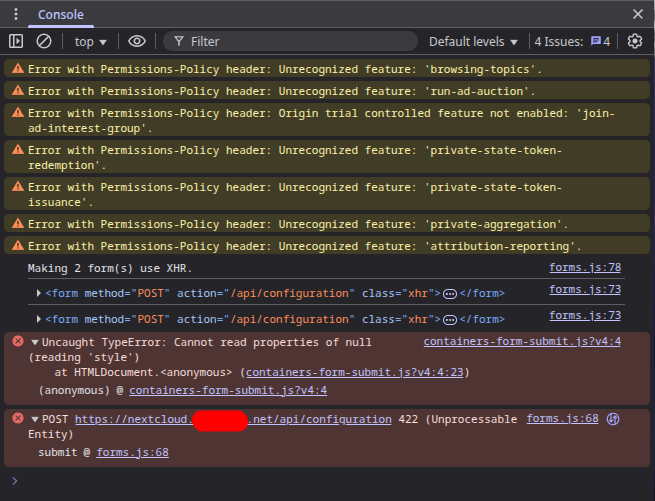Screen dimensions: 655x501
Task: Click inside the Filter input field
Action: coord(290,41)
